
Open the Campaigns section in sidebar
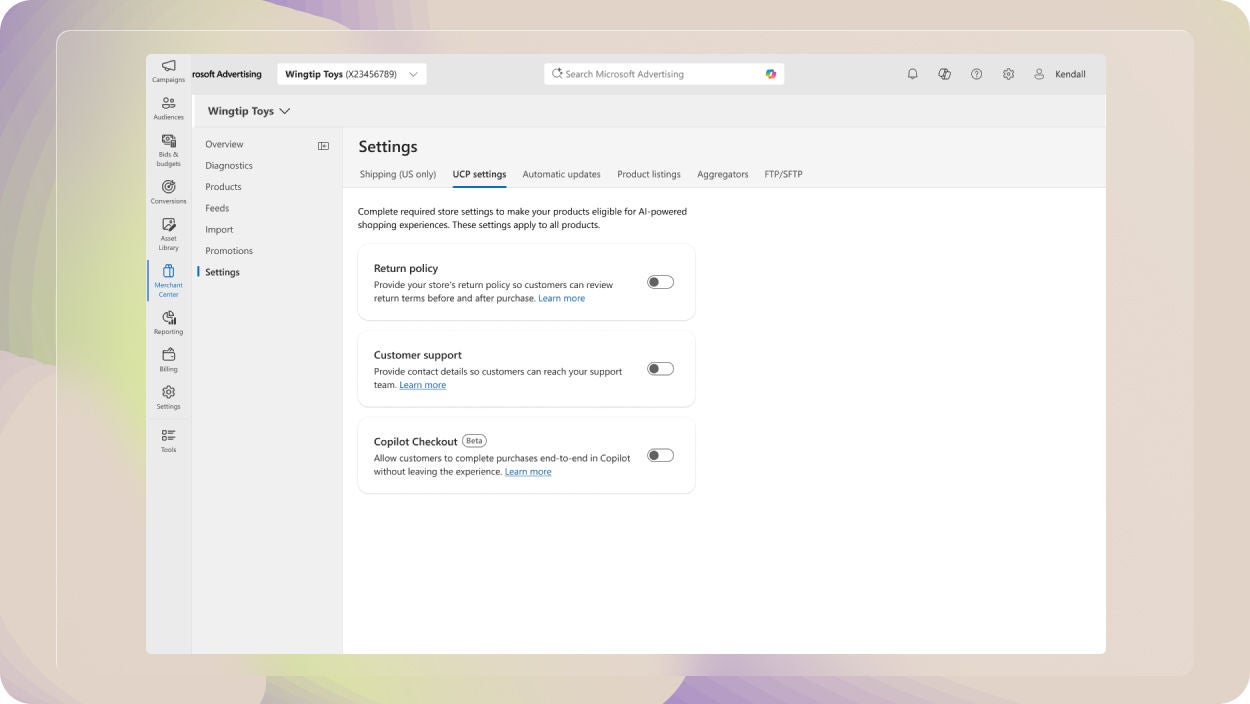pyautogui.click(x=168, y=68)
